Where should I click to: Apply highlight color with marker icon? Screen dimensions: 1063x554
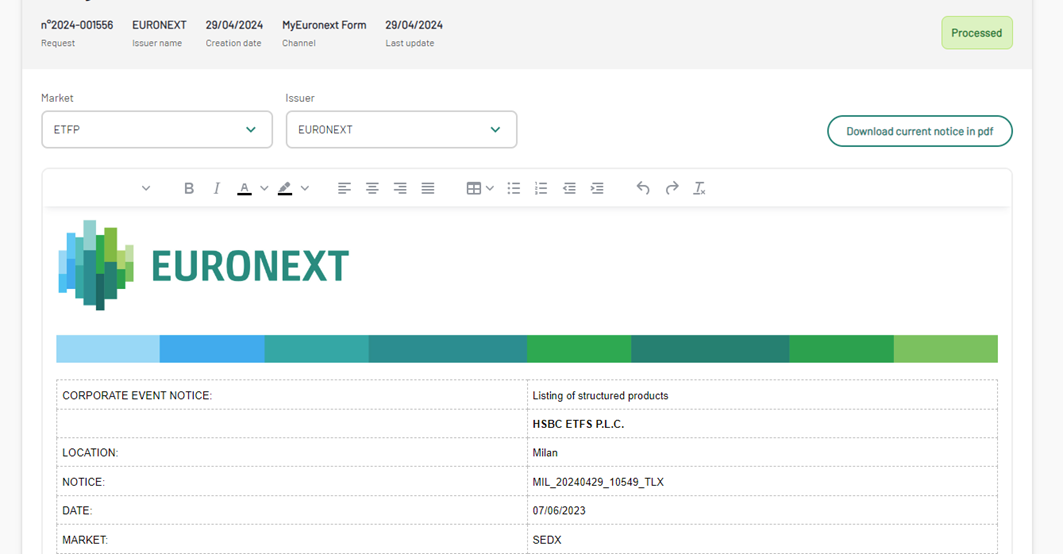coord(285,189)
